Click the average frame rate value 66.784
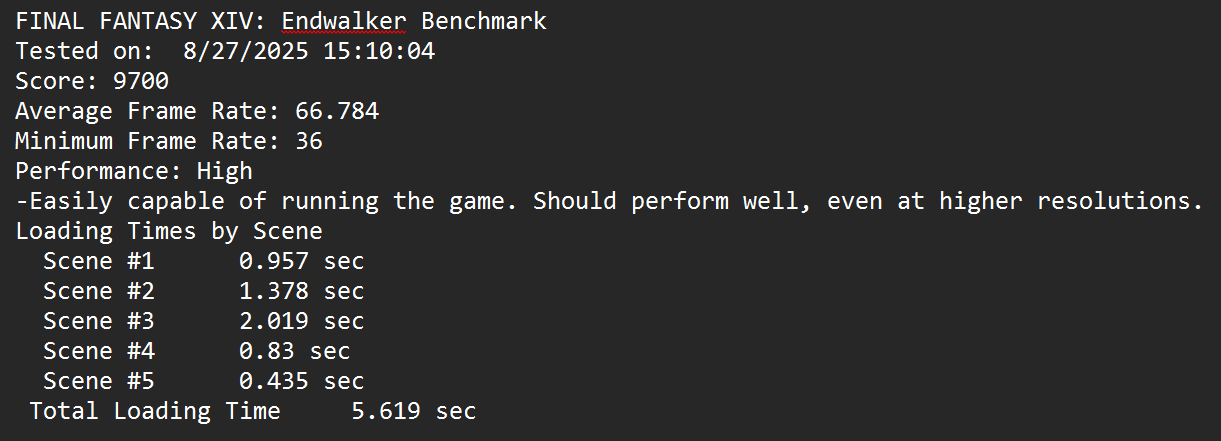This screenshot has height=441, width=1221. pos(337,111)
